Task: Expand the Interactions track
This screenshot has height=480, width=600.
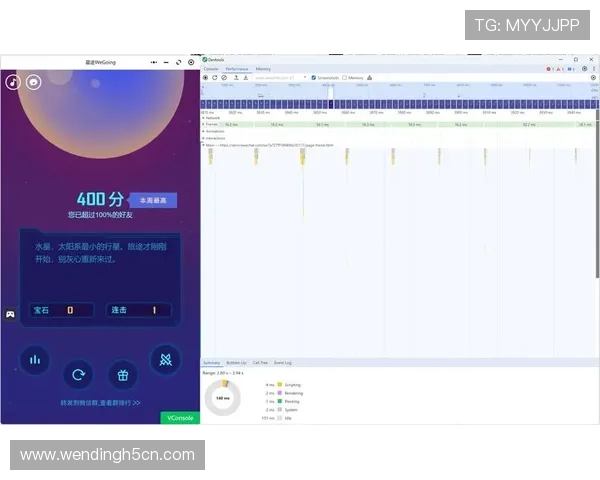Action: click(204, 138)
